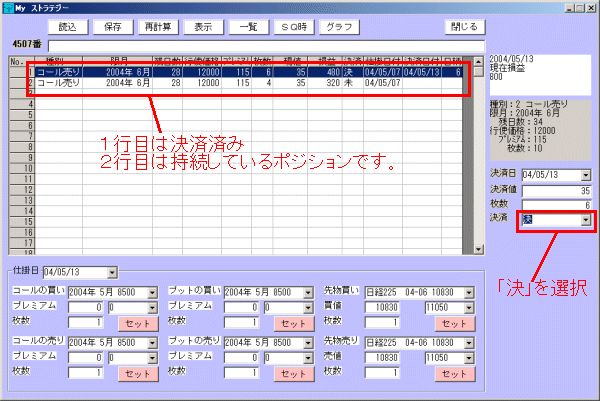
Task: Open the 仕掛日 date dropdown
Action: click(x=112, y=272)
